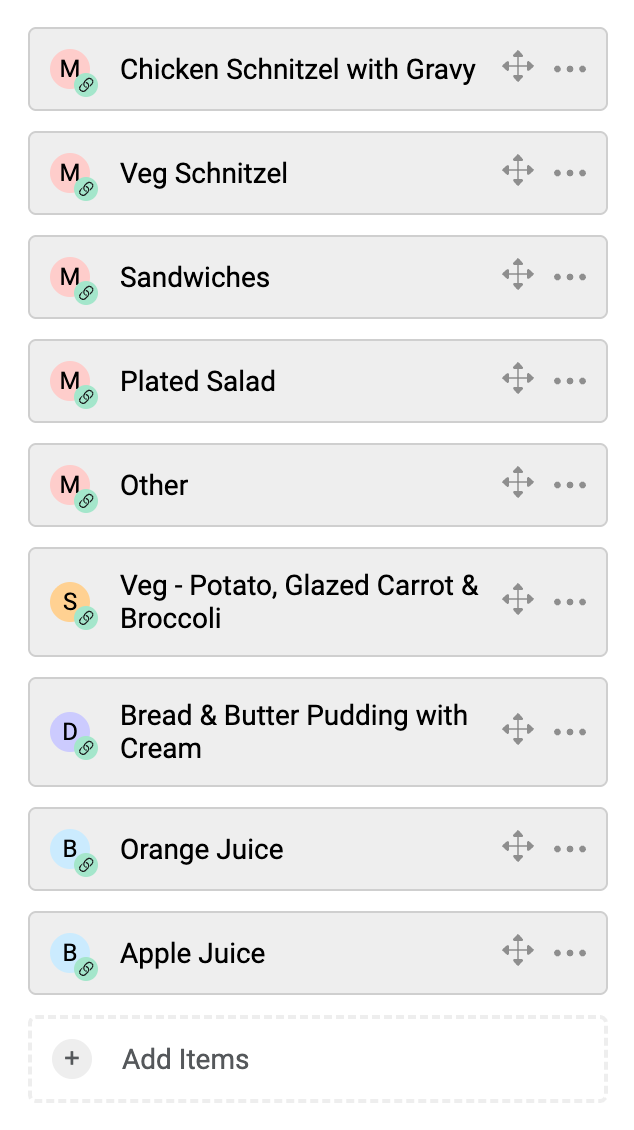Image resolution: width=634 pixels, height=1130 pixels.
Task: Click the move handle for Chicken Schnitzel with Gravy
Action: coord(517,69)
